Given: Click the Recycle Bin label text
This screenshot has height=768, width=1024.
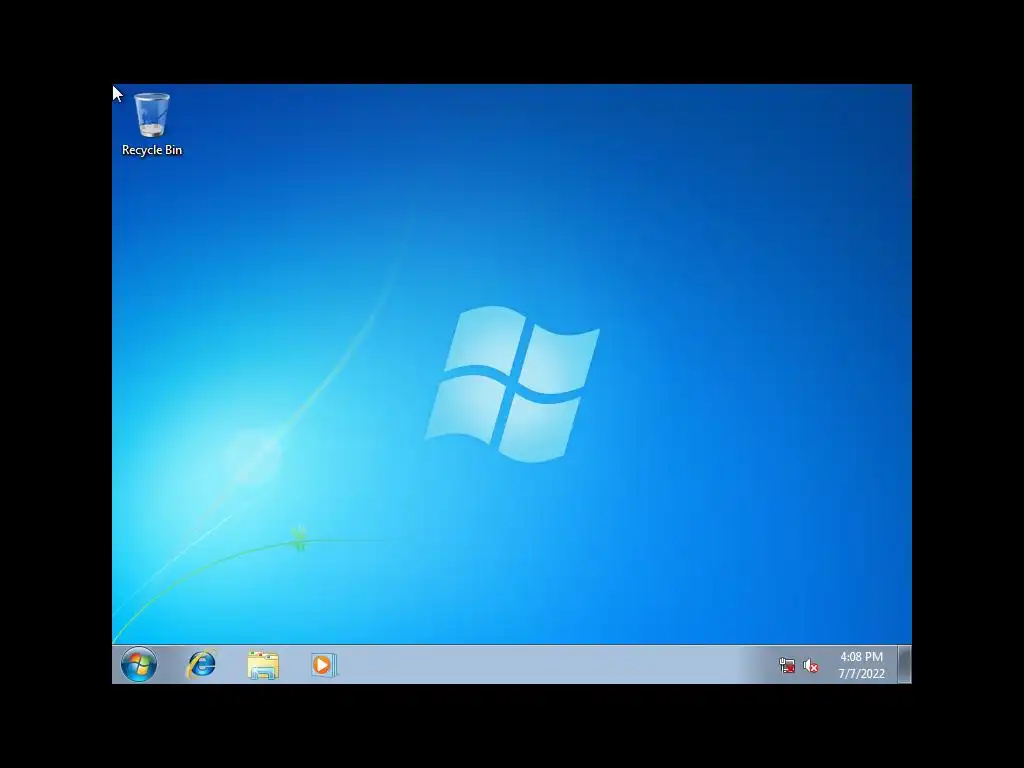Looking at the screenshot, I should [152, 150].
